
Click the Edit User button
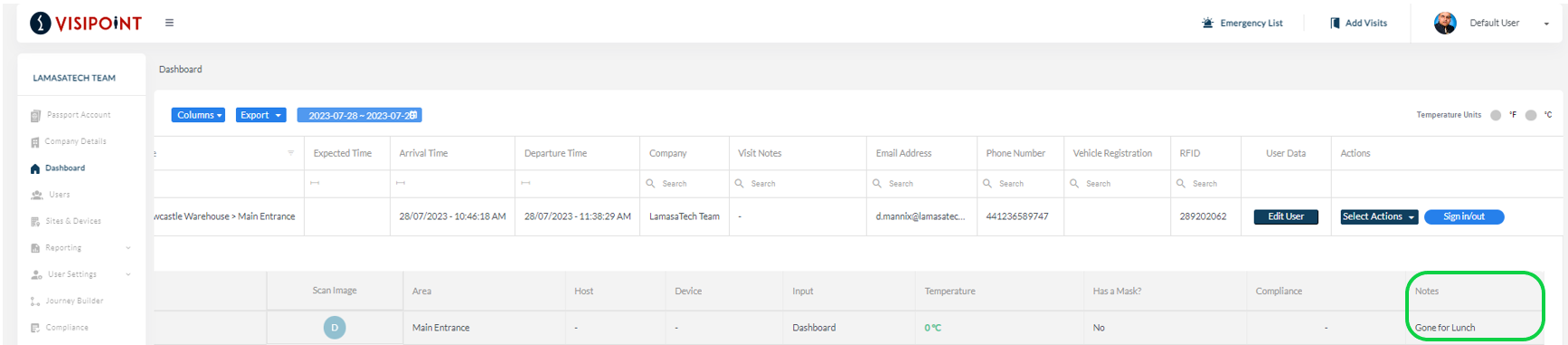pyautogui.click(x=1286, y=216)
